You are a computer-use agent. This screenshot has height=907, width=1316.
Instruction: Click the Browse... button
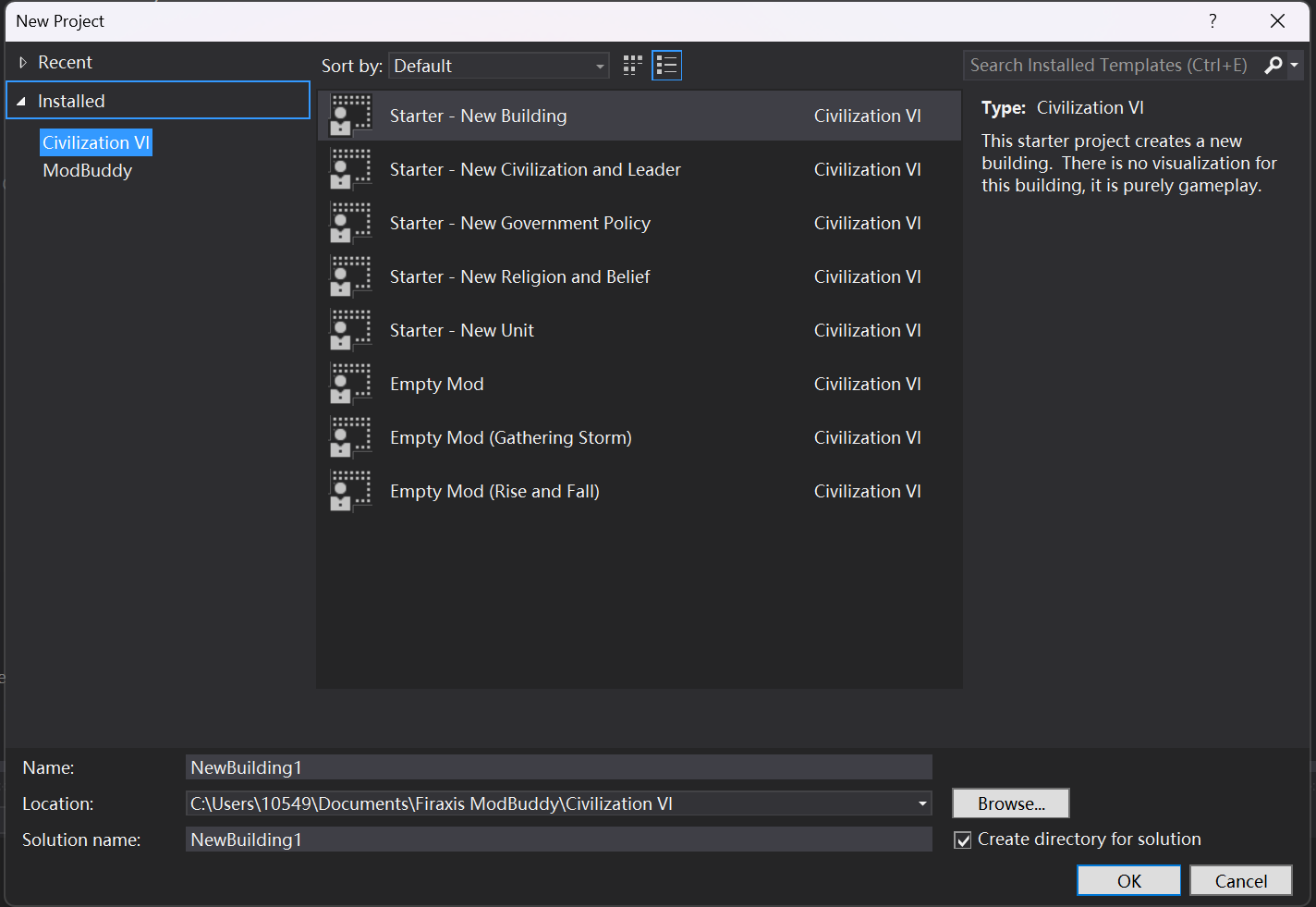click(x=1010, y=804)
